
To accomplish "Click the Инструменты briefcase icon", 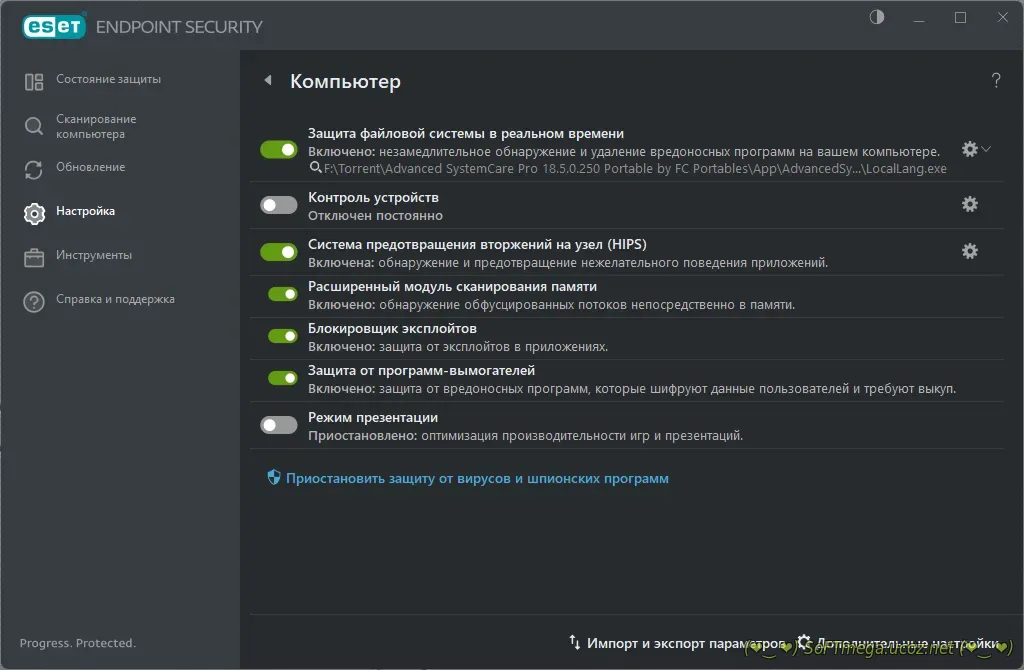I will click(34, 257).
